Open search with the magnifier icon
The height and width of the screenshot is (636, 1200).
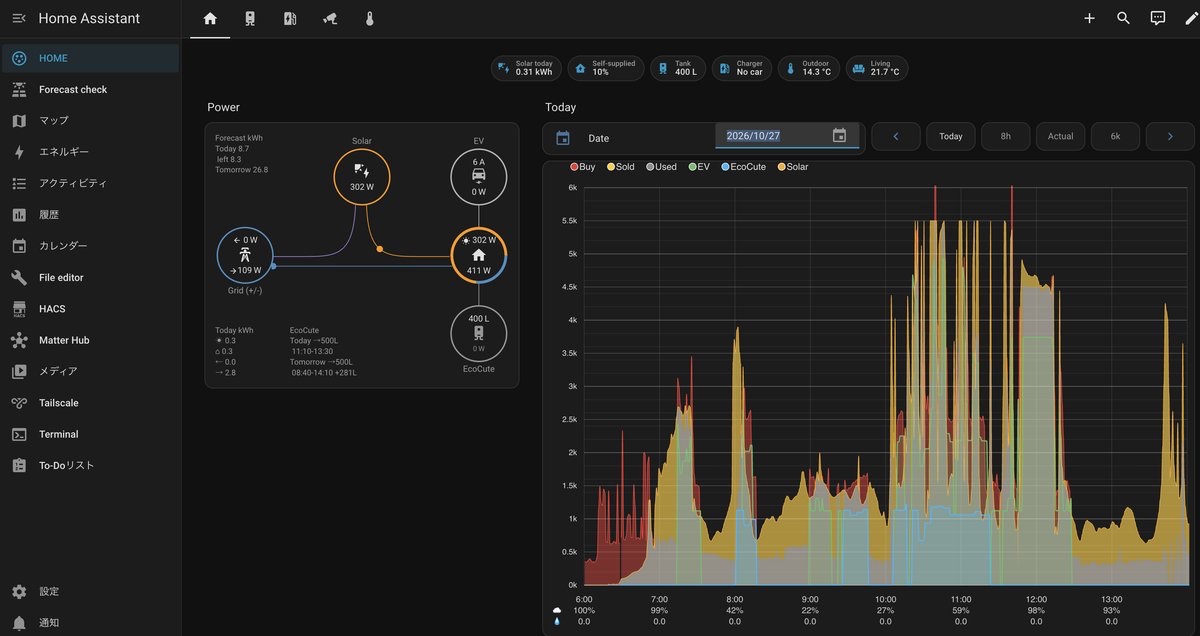coord(1124,18)
